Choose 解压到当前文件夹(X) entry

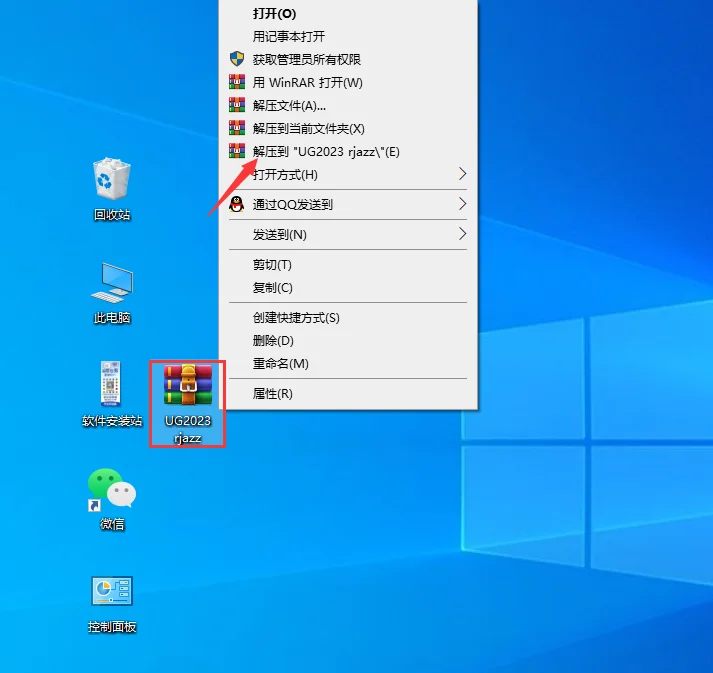pos(348,128)
